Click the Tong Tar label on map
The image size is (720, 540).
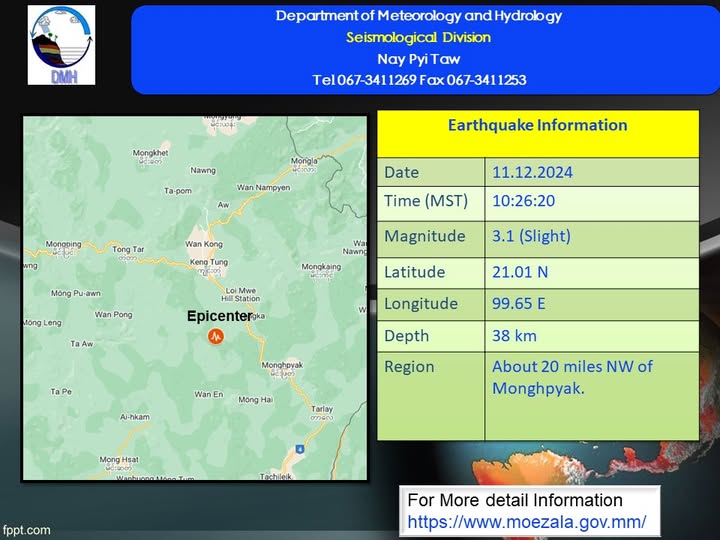coord(128,249)
